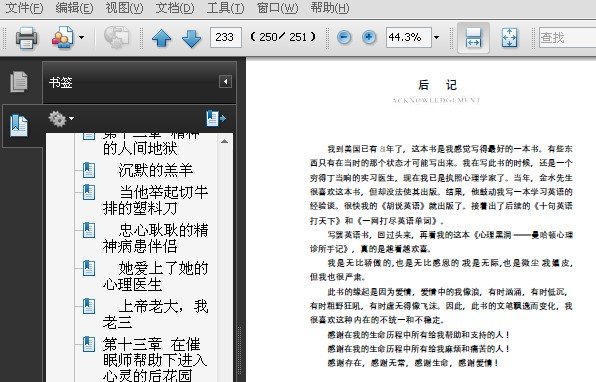Viewport: 596px width, 382px height.
Task: Zoom out with the minus button
Action: 344,37
